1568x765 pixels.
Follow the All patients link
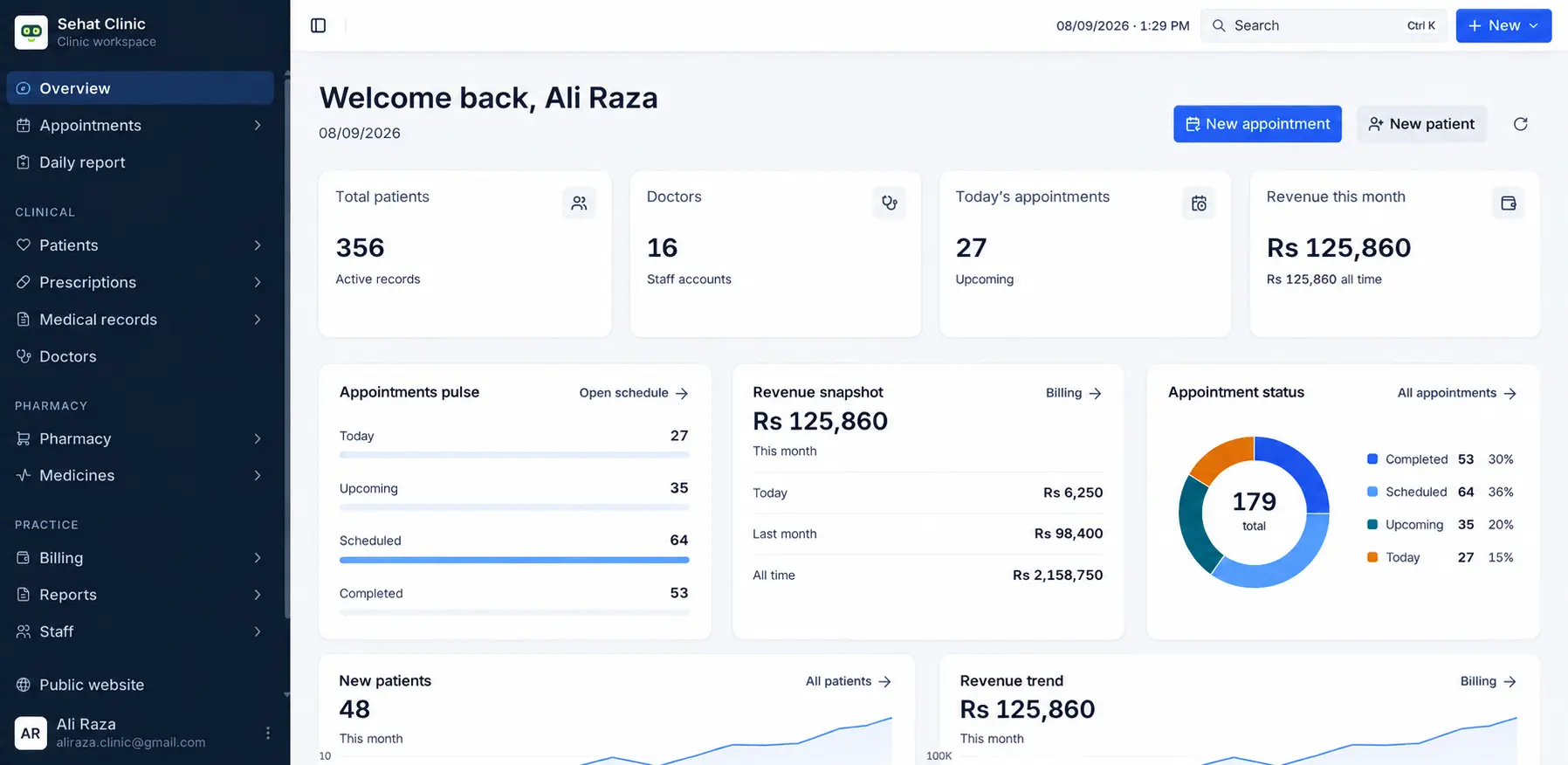[x=849, y=681]
